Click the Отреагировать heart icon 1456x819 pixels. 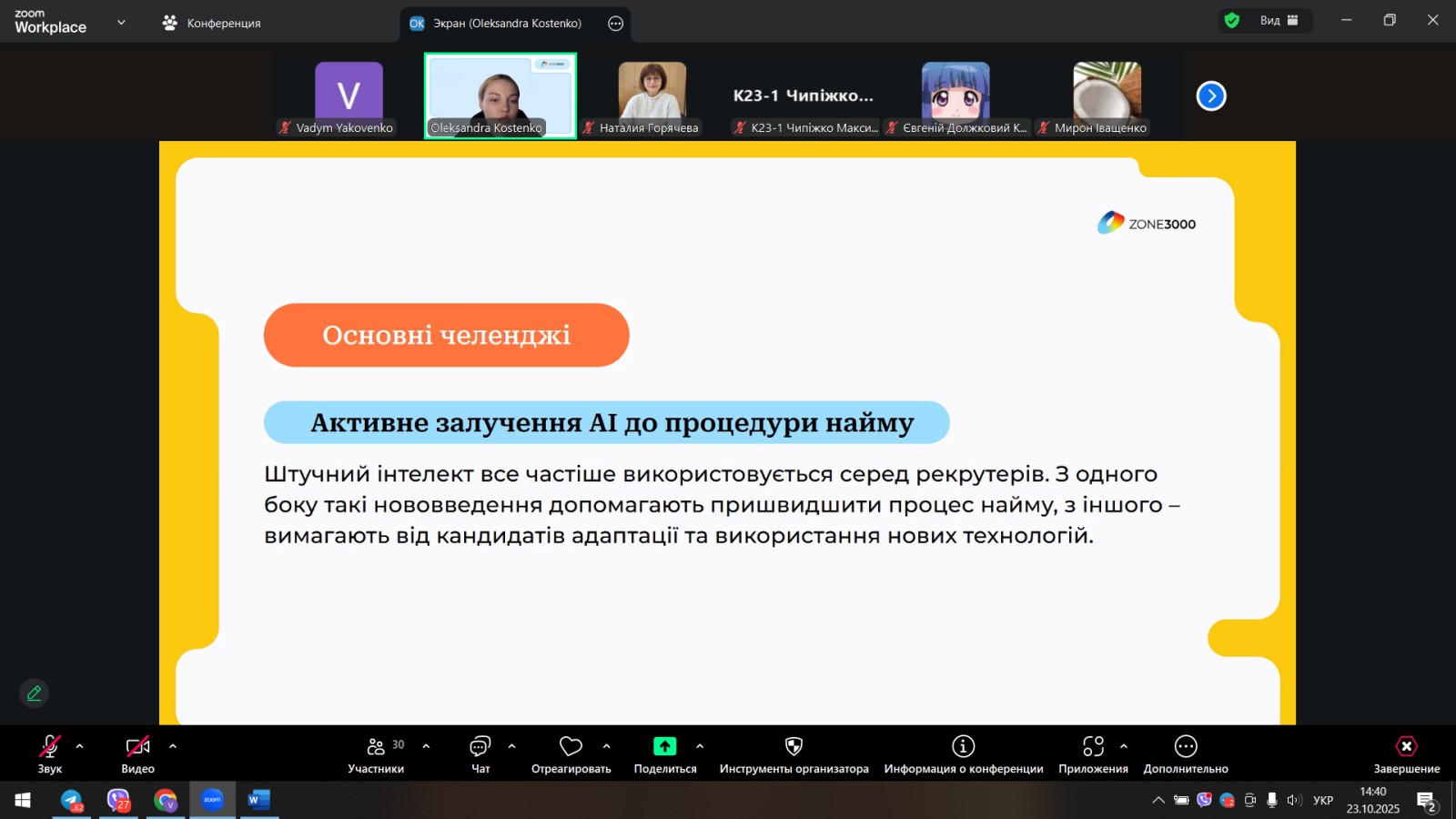coord(571,747)
